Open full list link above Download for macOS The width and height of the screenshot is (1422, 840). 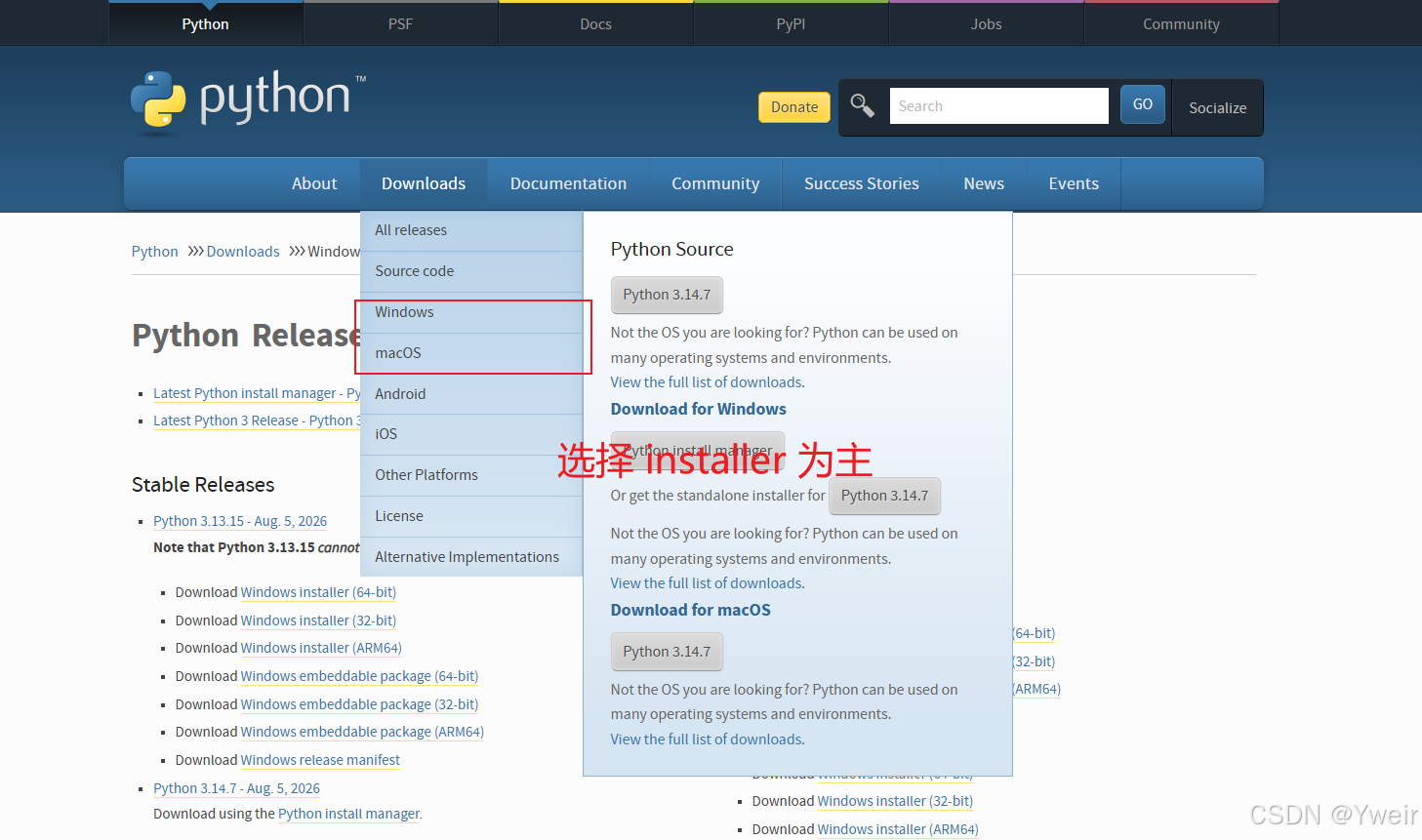(708, 583)
